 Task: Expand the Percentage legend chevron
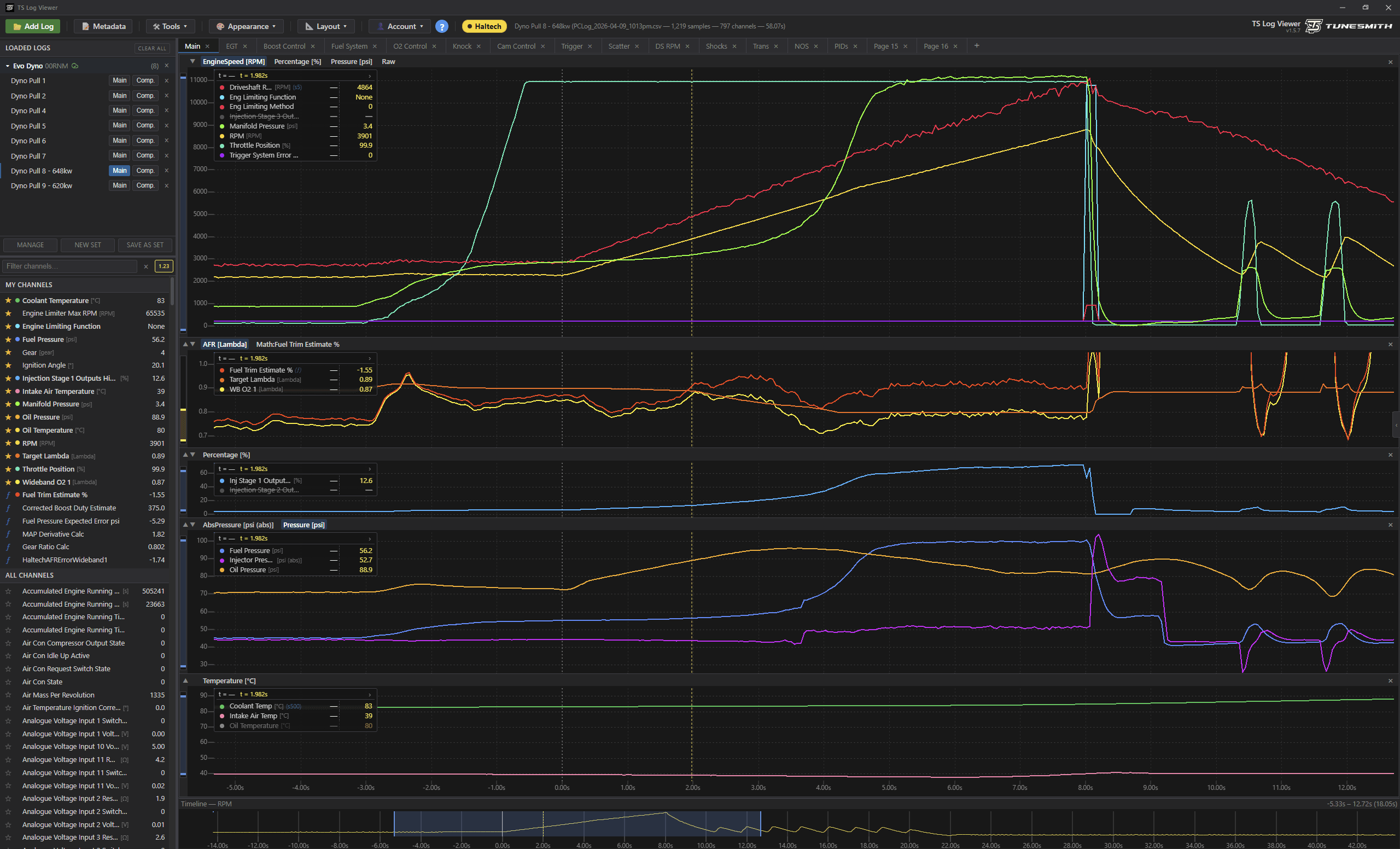(x=369, y=469)
